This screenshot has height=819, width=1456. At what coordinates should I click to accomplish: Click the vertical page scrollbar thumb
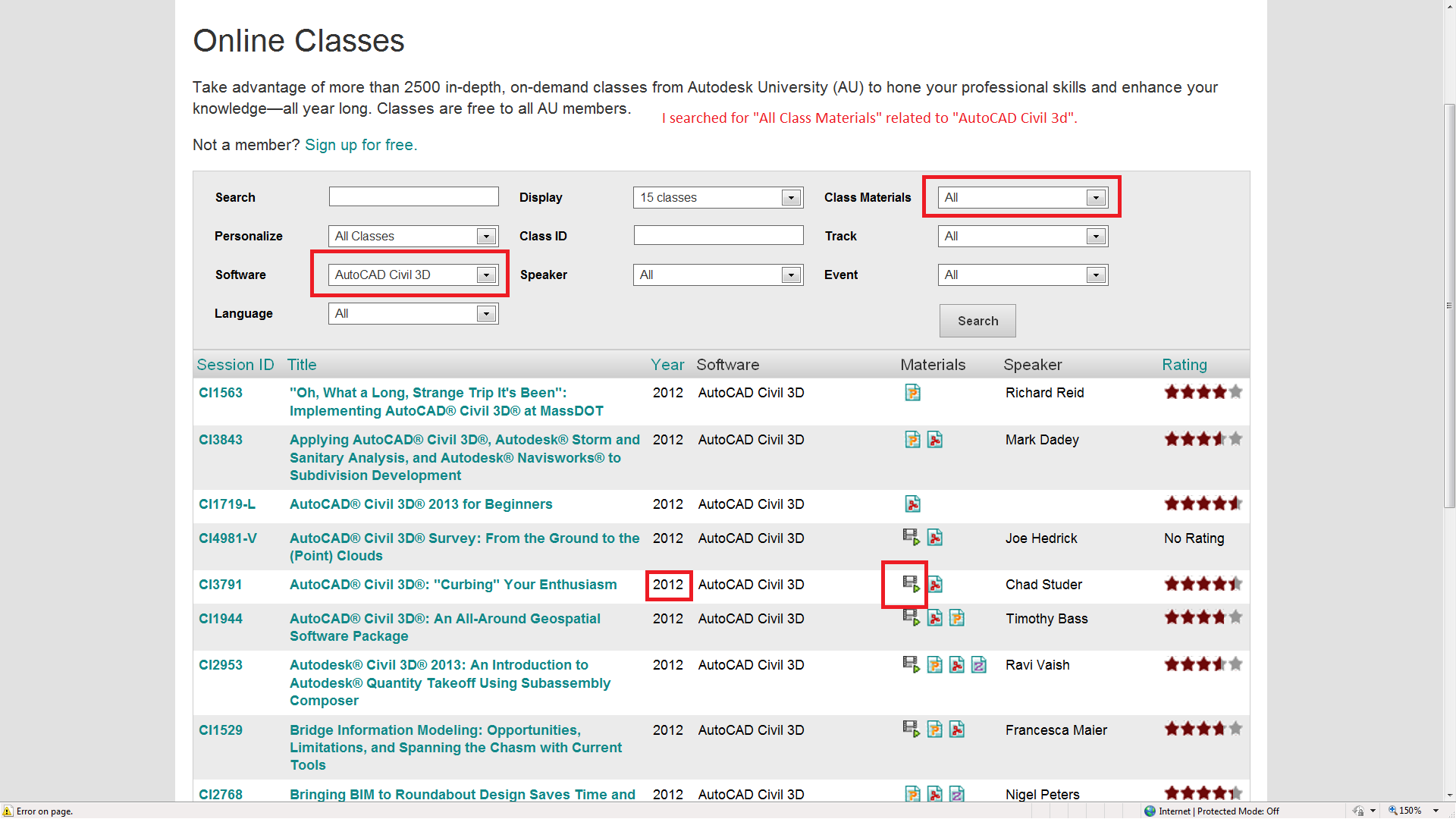1449,306
